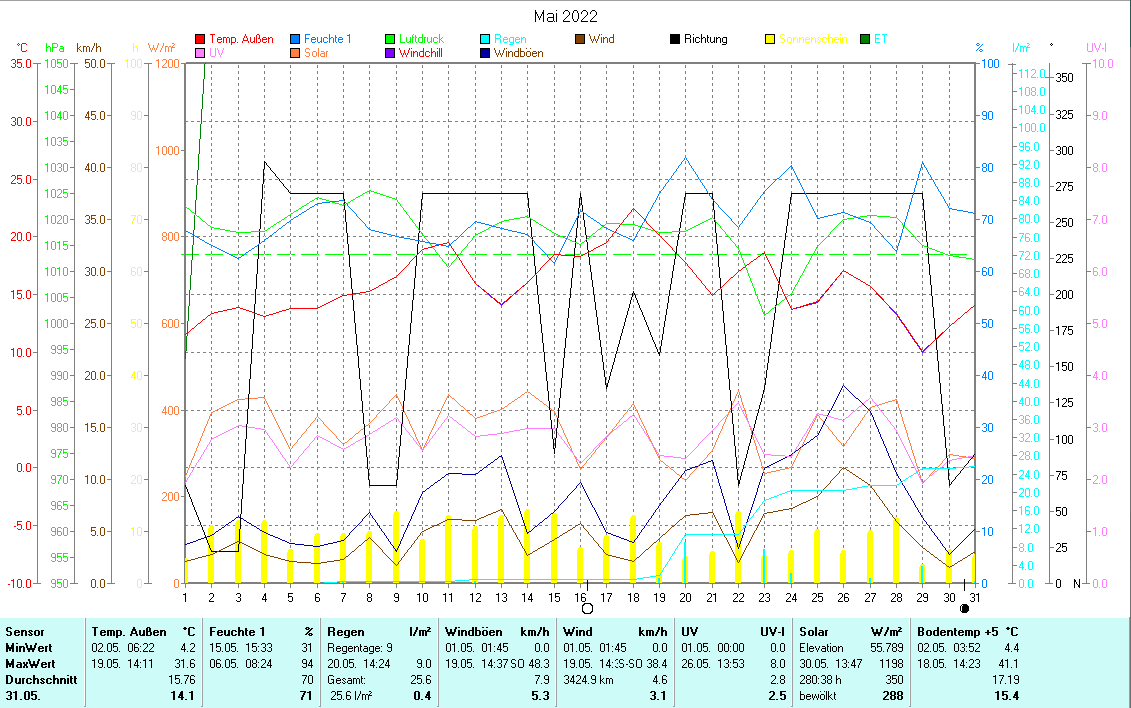Viewport: 1131px width, 708px height.
Task: Select the green Luftdruck legend square
Action: [390, 40]
